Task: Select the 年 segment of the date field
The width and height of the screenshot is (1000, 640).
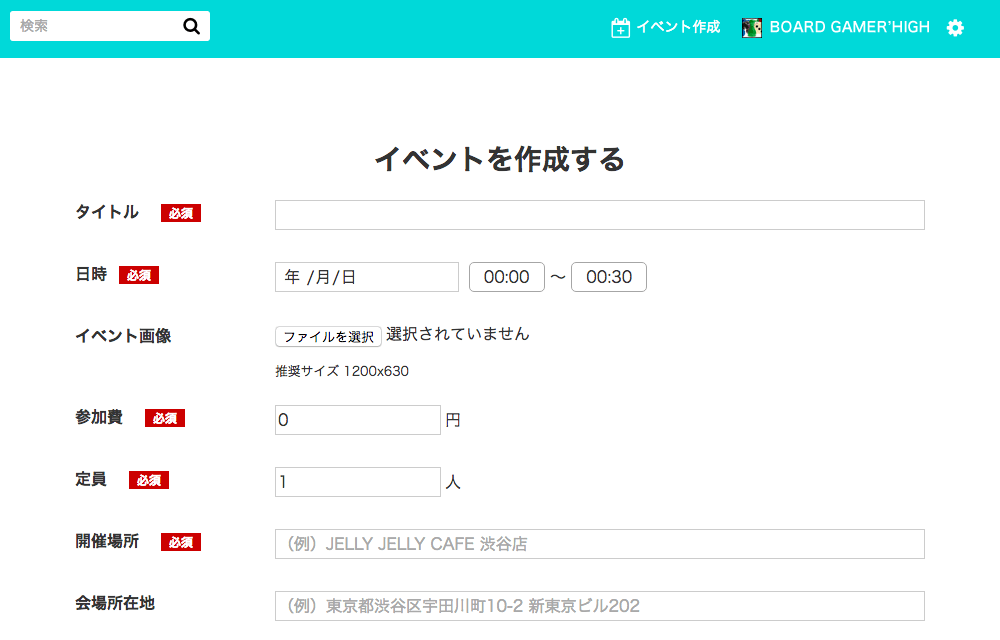Action: tap(292, 278)
